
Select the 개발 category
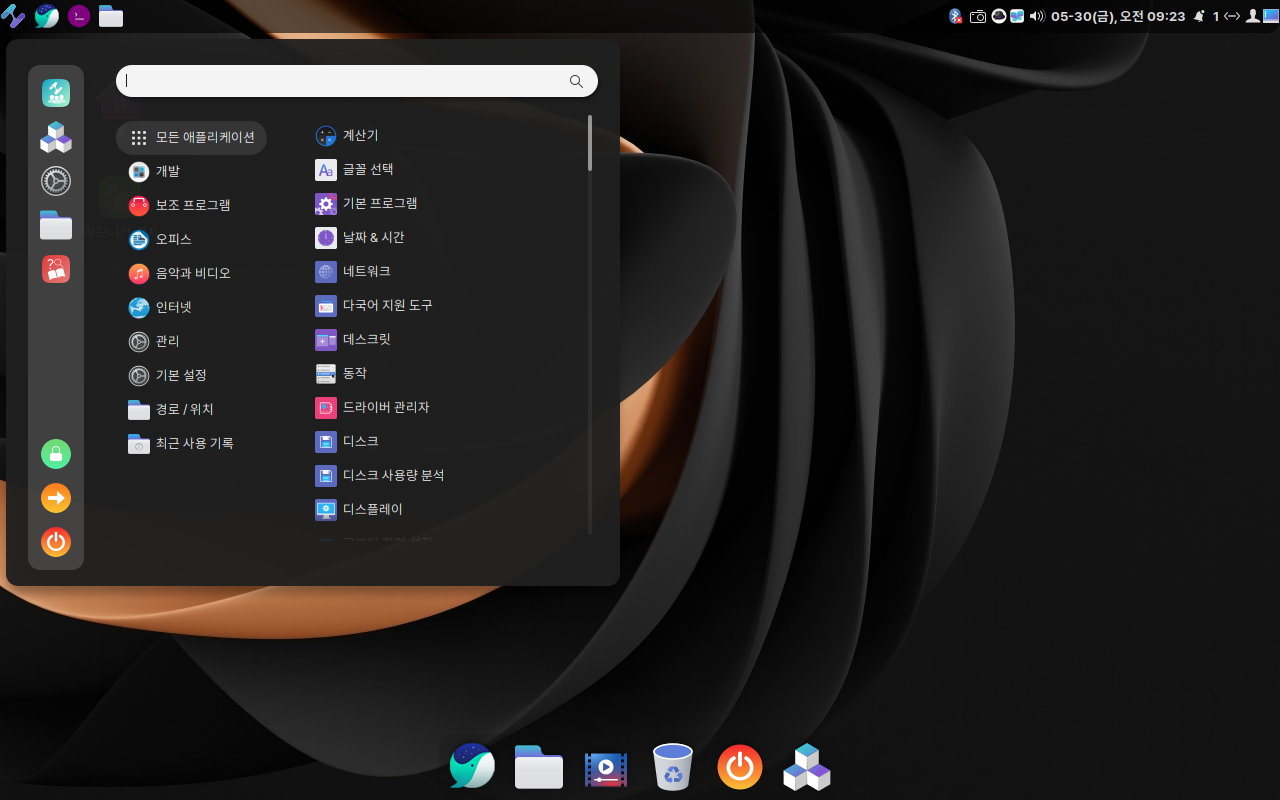tap(154, 171)
